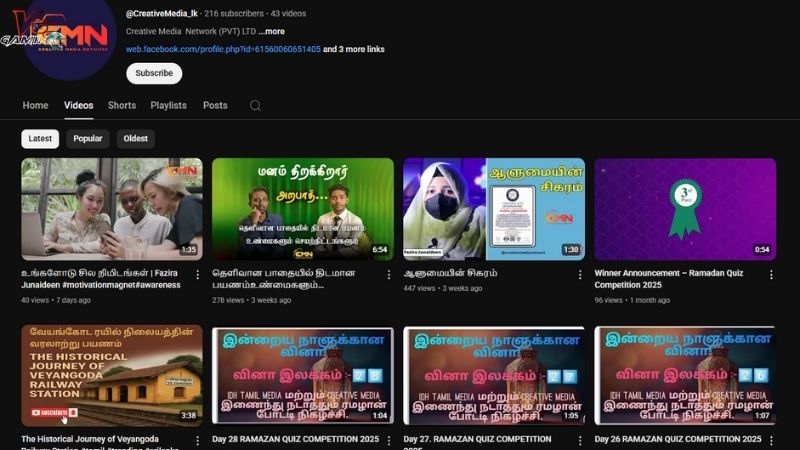This screenshot has height=450, width=800.
Task: Play the 1:07 quiz number 26 thumbnail
Action: (x=685, y=376)
